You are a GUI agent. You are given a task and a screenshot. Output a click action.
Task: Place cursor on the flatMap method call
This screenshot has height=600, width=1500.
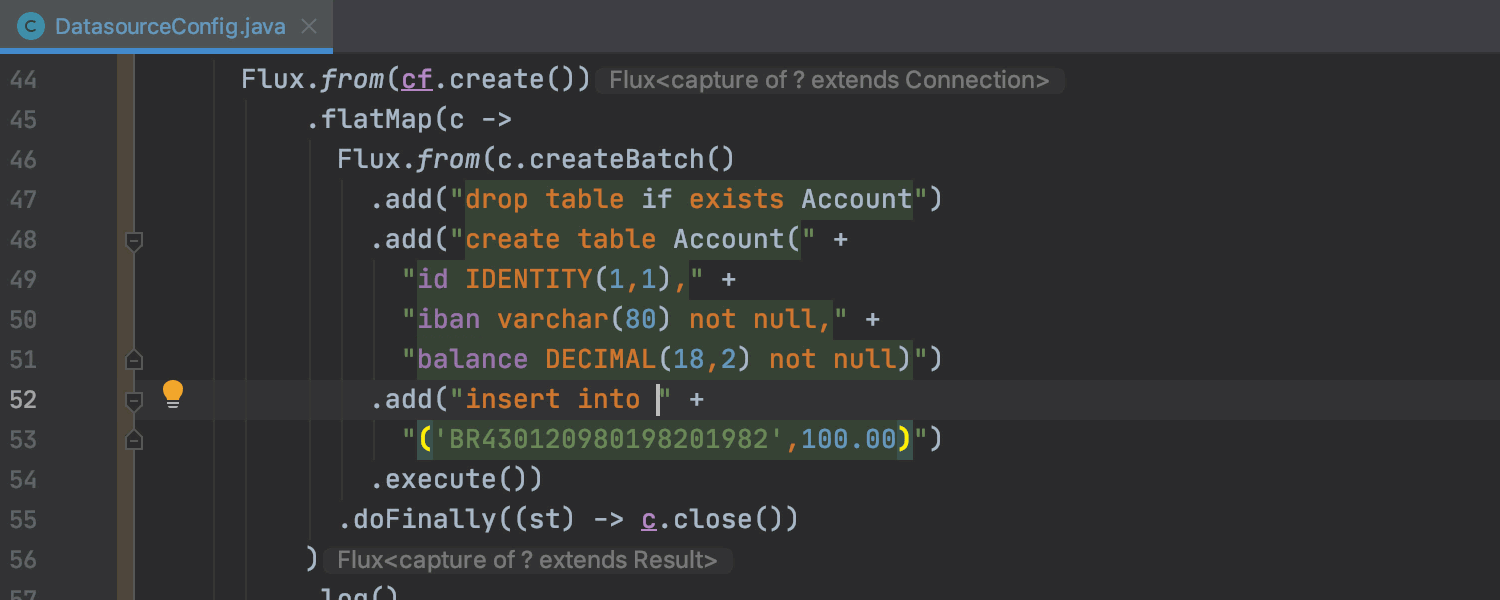377,120
